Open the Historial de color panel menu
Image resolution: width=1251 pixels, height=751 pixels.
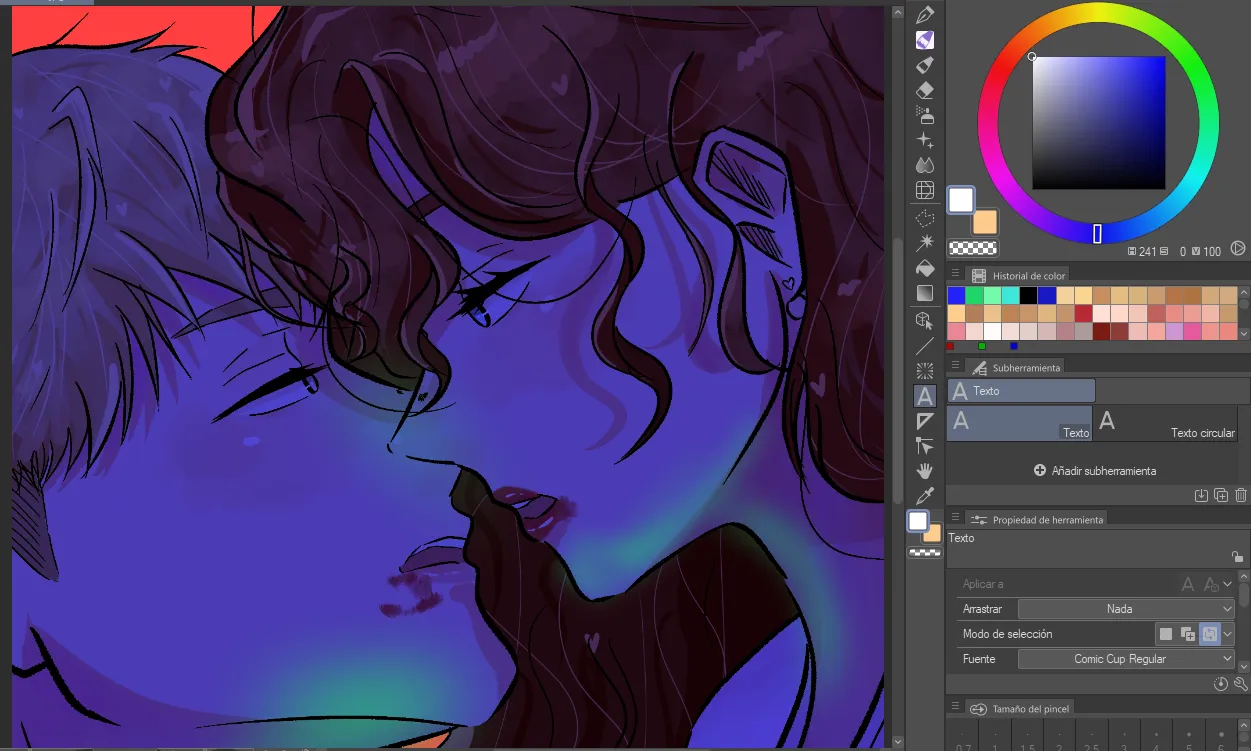point(956,274)
